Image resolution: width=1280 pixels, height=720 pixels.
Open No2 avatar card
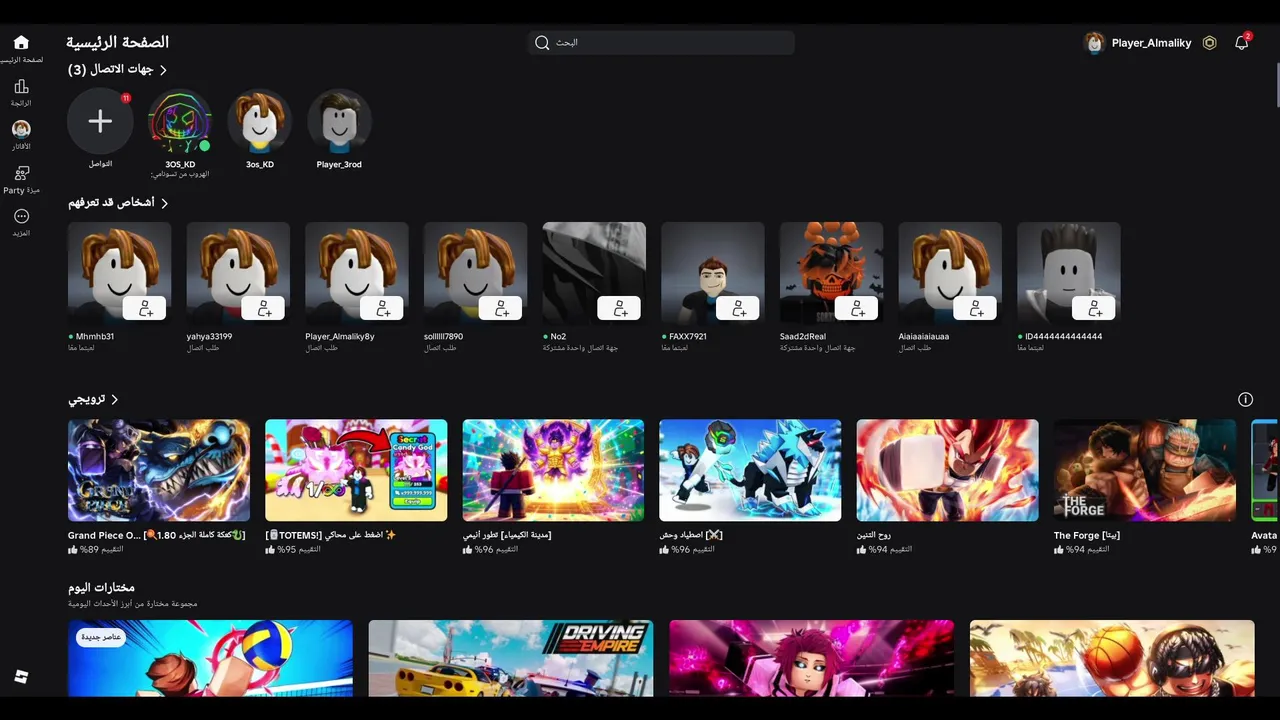(594, 273)
